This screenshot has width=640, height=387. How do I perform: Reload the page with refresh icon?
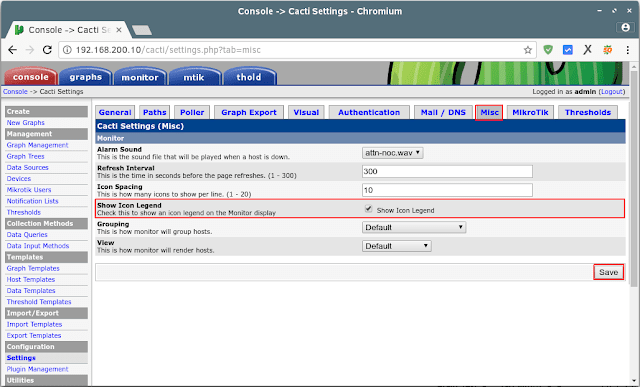click(47, 50)
